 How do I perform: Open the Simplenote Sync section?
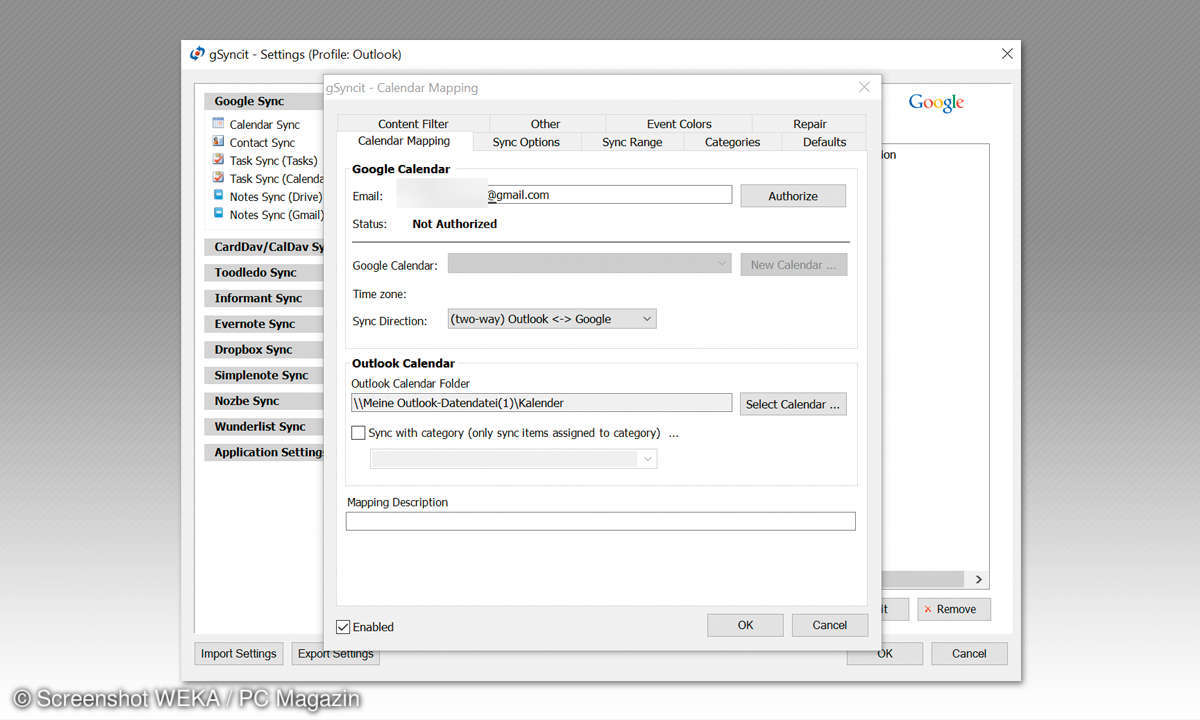pyautogui.click(x=264, y=375)
